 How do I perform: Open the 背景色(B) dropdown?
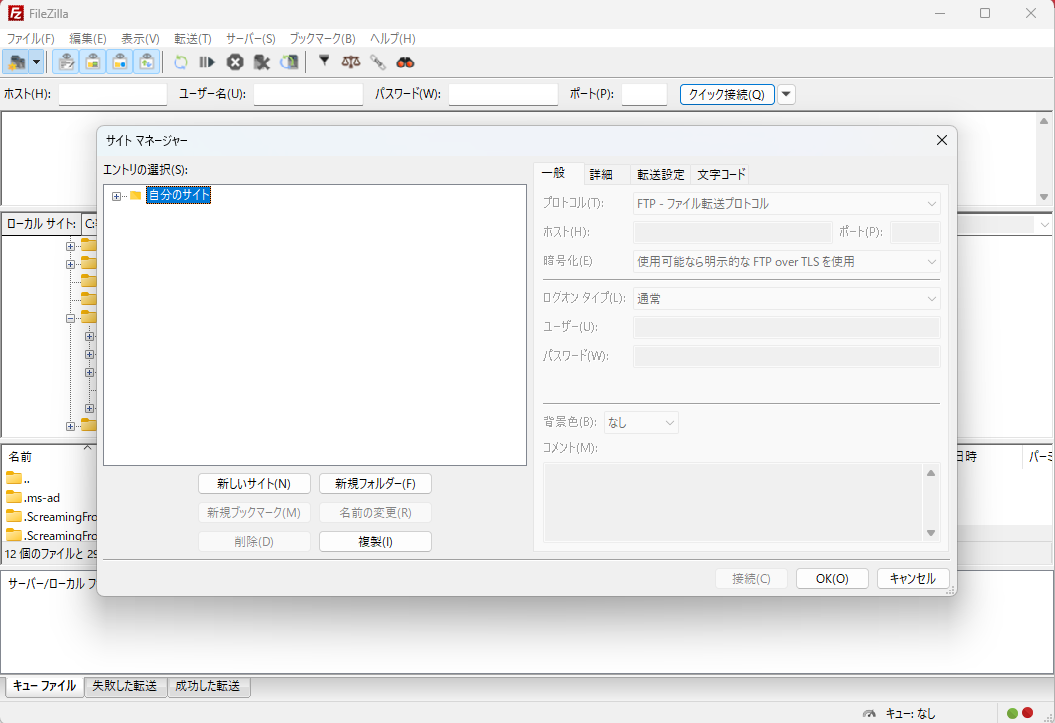641,422
